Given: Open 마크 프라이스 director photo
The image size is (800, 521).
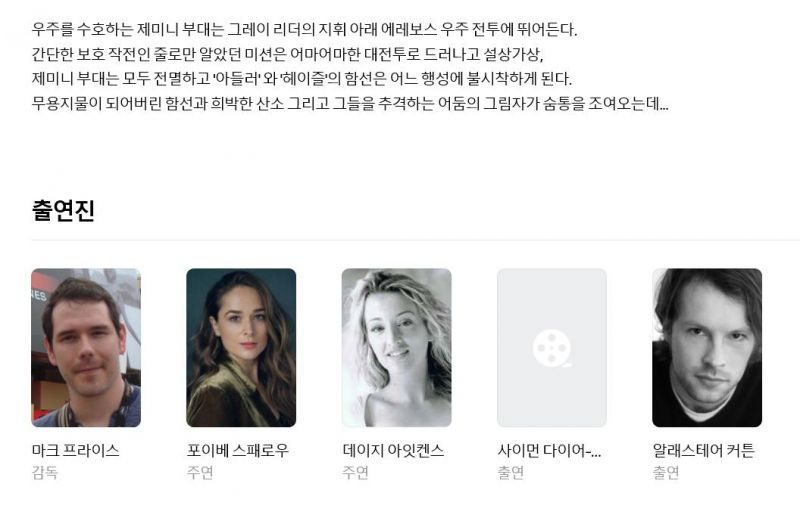Looking at the screenshot, I should (86, 348).
